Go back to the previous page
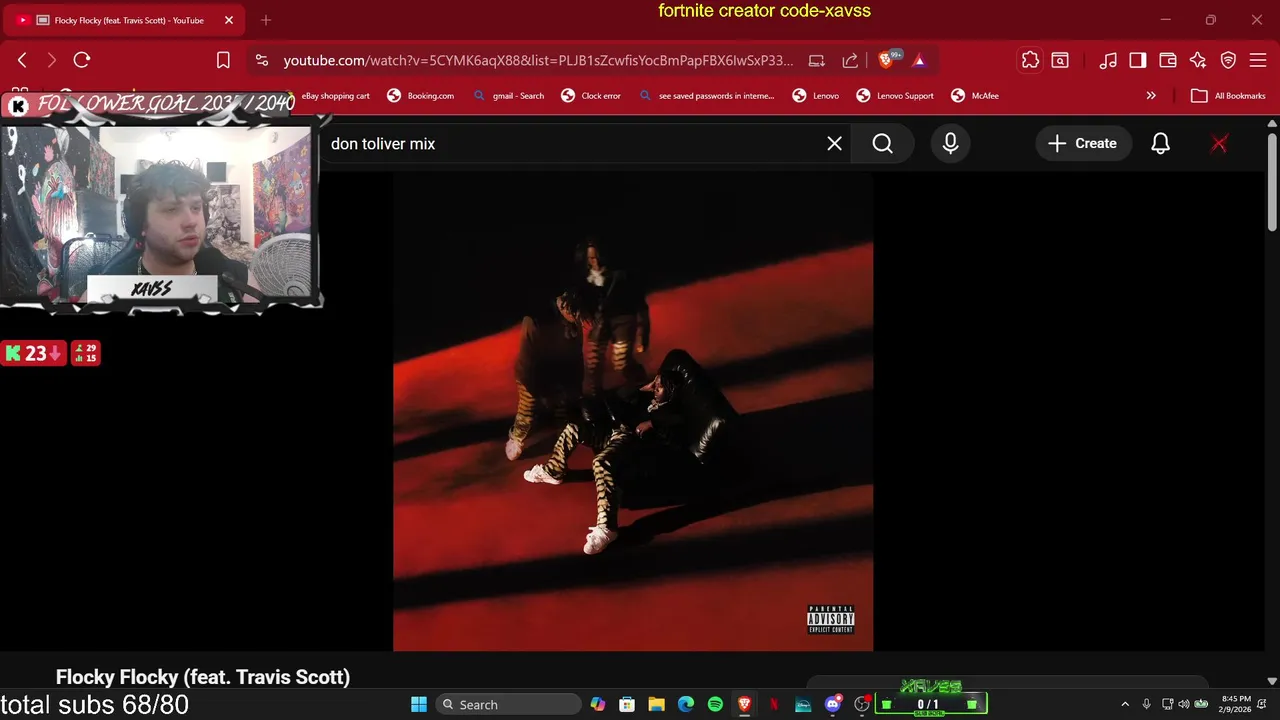This screenshot has width=1280, height=720. [x=22, y=60]
